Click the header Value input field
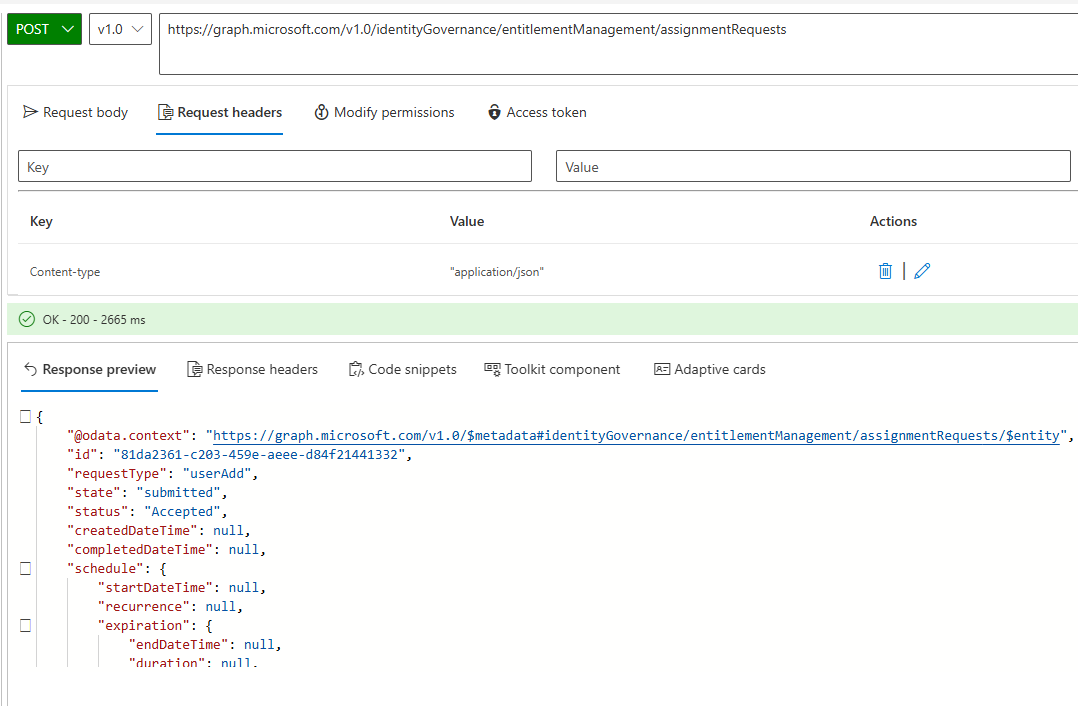Image resolution: width=1078 pixels, height=706 pixels. pyautogui.click(x=813, y=166)
